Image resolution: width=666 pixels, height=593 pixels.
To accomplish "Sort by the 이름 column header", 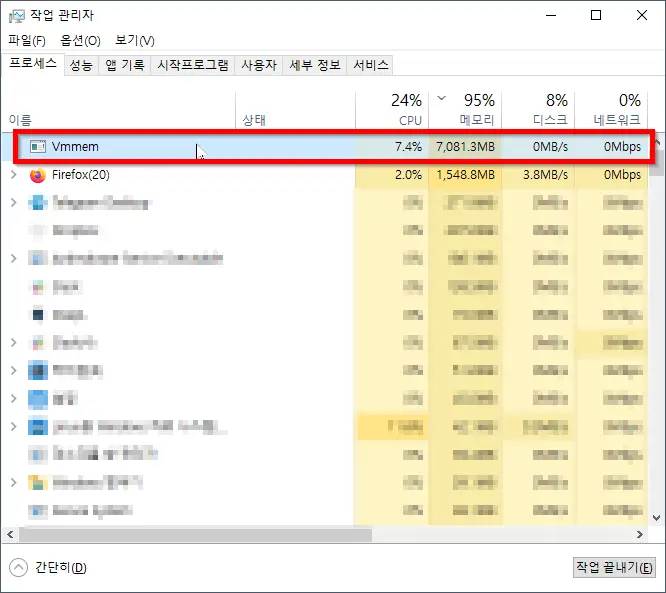I will coord(119,110).
